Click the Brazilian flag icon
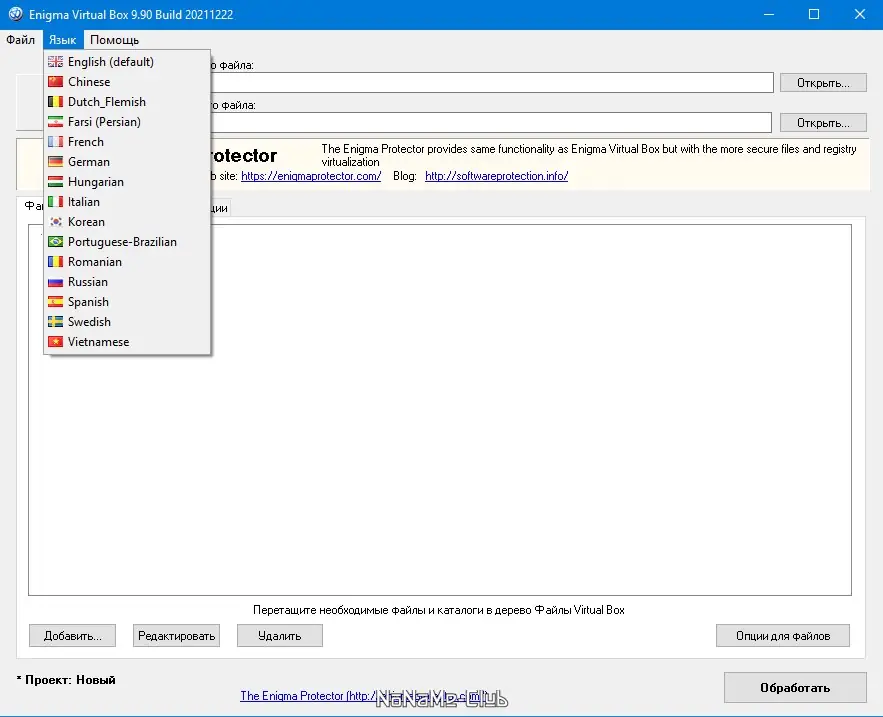The image size is (883, 717). 55,242
